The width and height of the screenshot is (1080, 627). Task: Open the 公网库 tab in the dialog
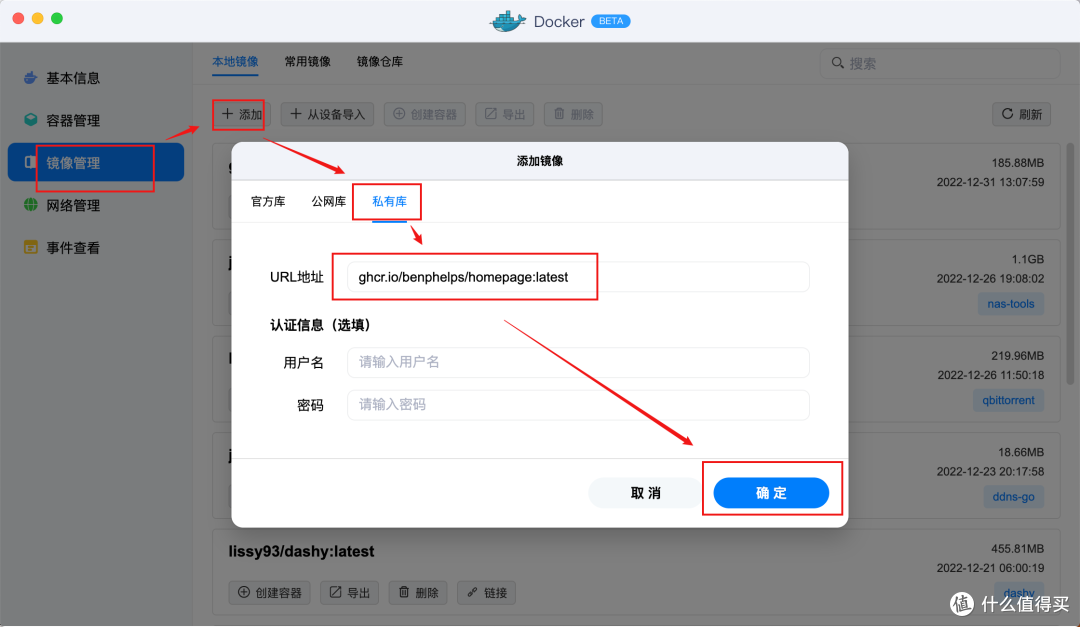328,201
